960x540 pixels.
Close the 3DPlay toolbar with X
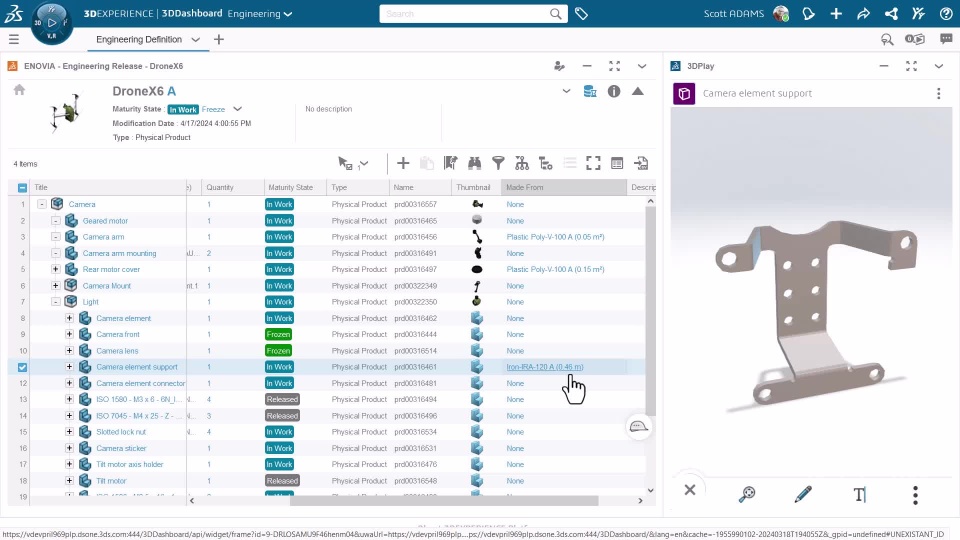690,490
